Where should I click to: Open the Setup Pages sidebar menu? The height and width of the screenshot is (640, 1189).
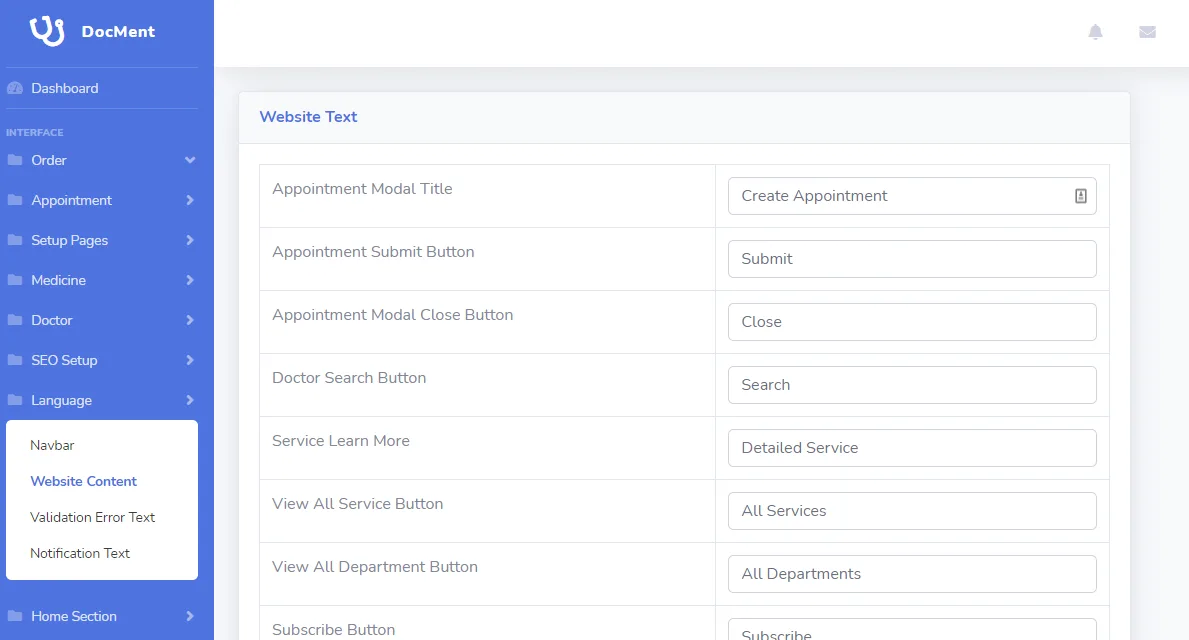102,240
